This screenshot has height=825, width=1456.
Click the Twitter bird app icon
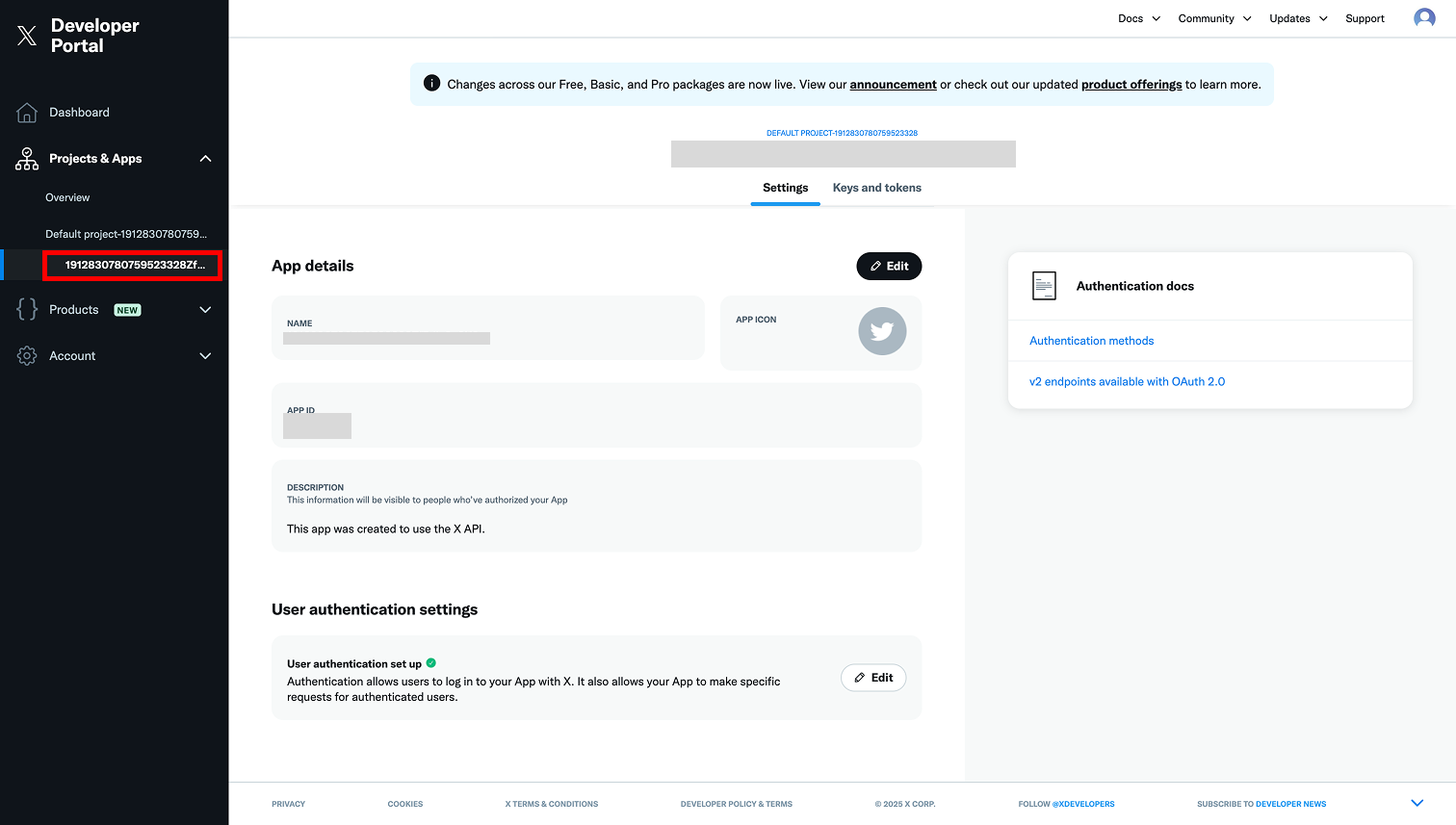click(882, 331)
